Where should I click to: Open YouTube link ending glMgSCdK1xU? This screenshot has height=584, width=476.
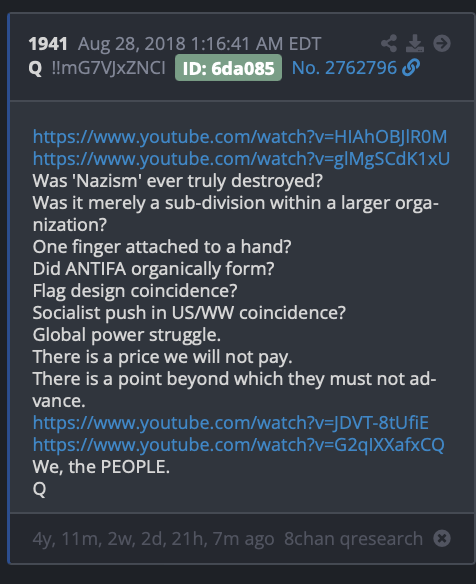[241, 159]
